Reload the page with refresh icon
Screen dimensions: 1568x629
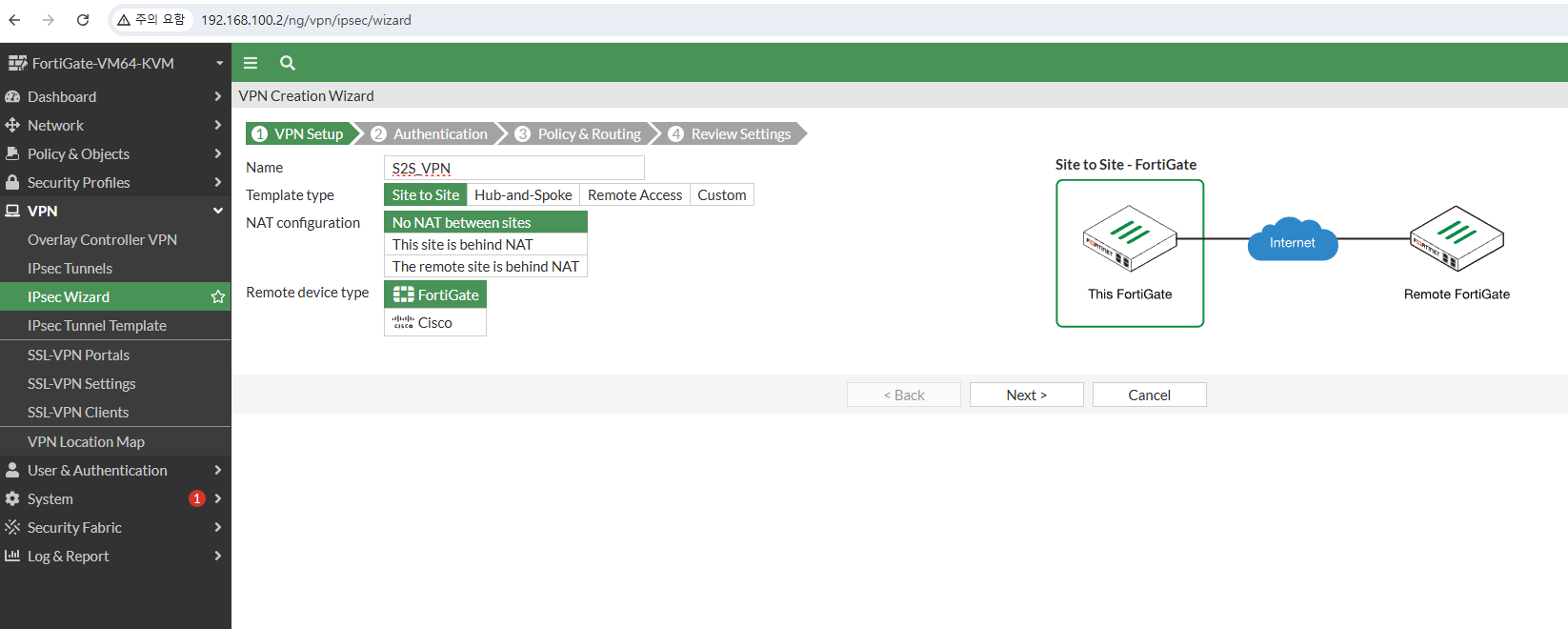point(83,19)
